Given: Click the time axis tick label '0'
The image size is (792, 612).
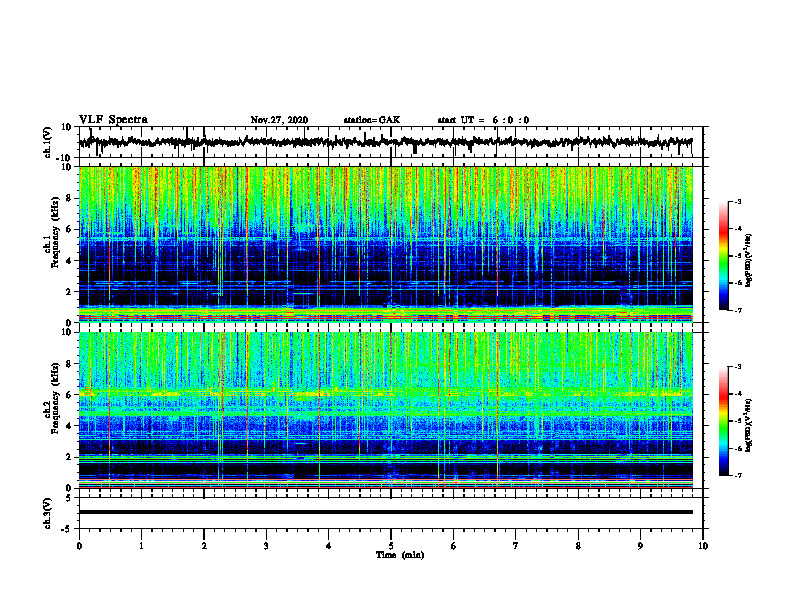Looking at the screenshot, I should 79,545.
